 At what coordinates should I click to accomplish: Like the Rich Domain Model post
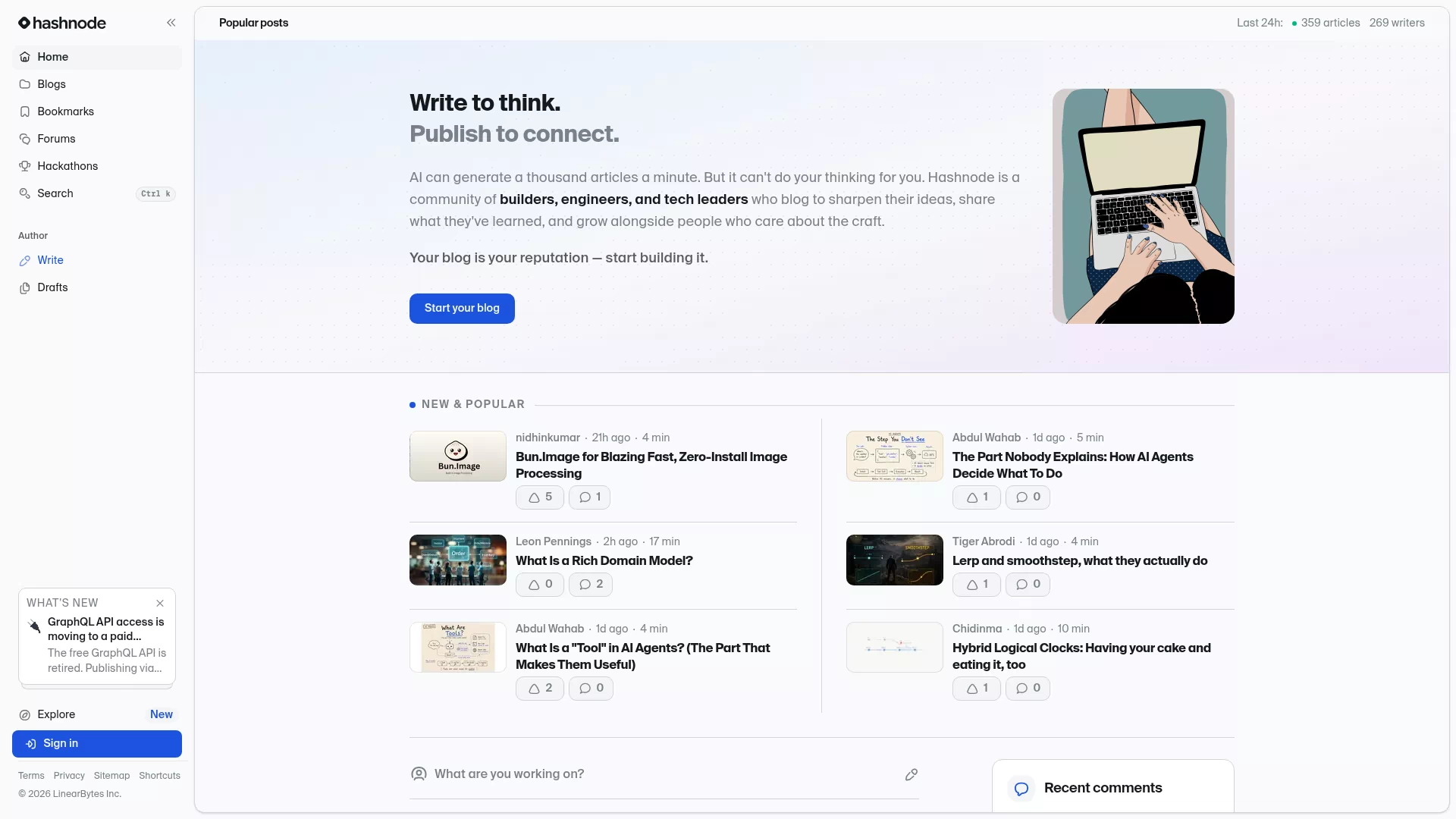[x=540, y=585]
